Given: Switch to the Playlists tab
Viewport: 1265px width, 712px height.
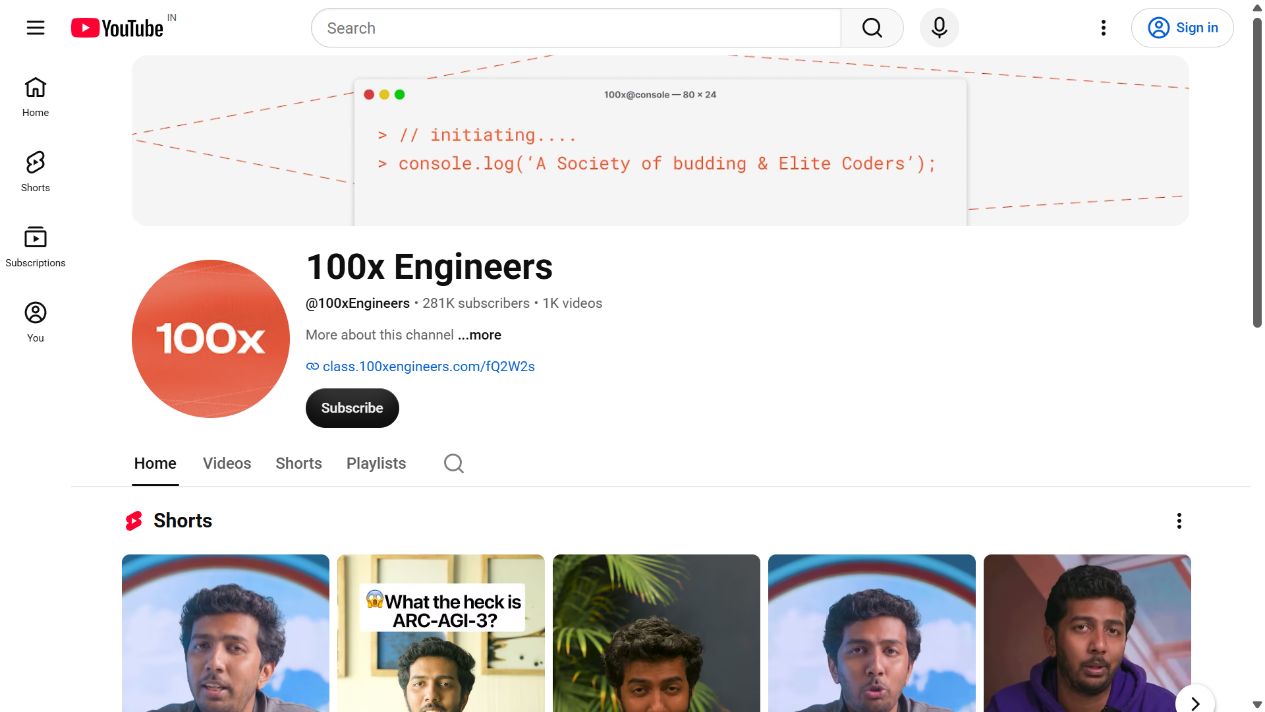Looking at the screenshot, I should coord(376,464).
